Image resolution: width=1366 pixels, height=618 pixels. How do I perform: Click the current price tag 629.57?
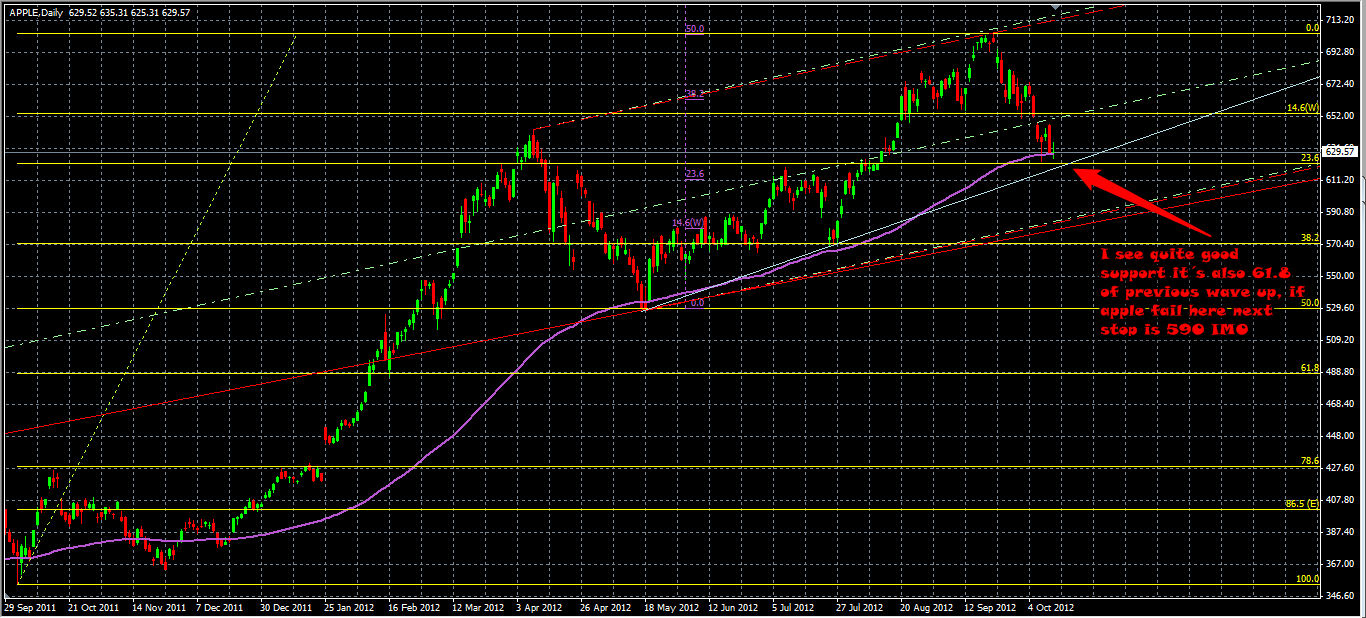click(1340, 151)
